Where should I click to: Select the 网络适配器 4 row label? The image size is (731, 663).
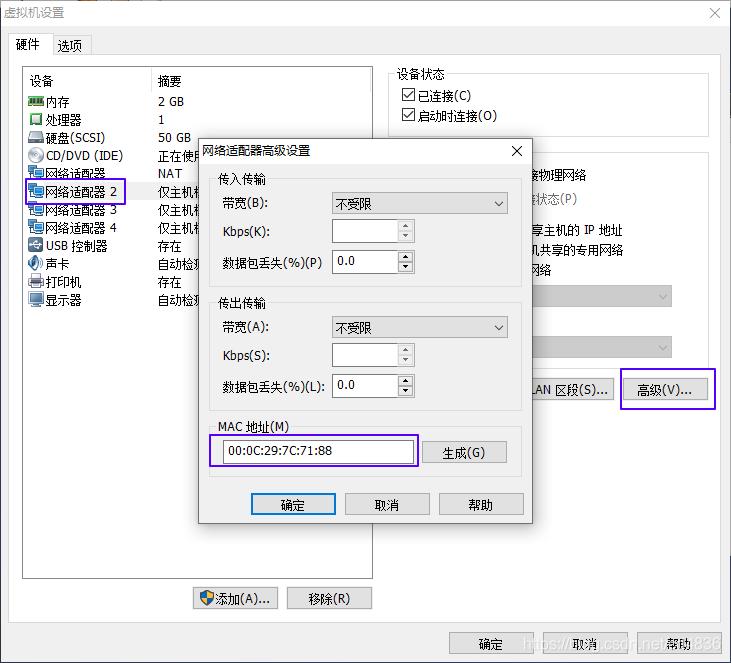point(81,228)
